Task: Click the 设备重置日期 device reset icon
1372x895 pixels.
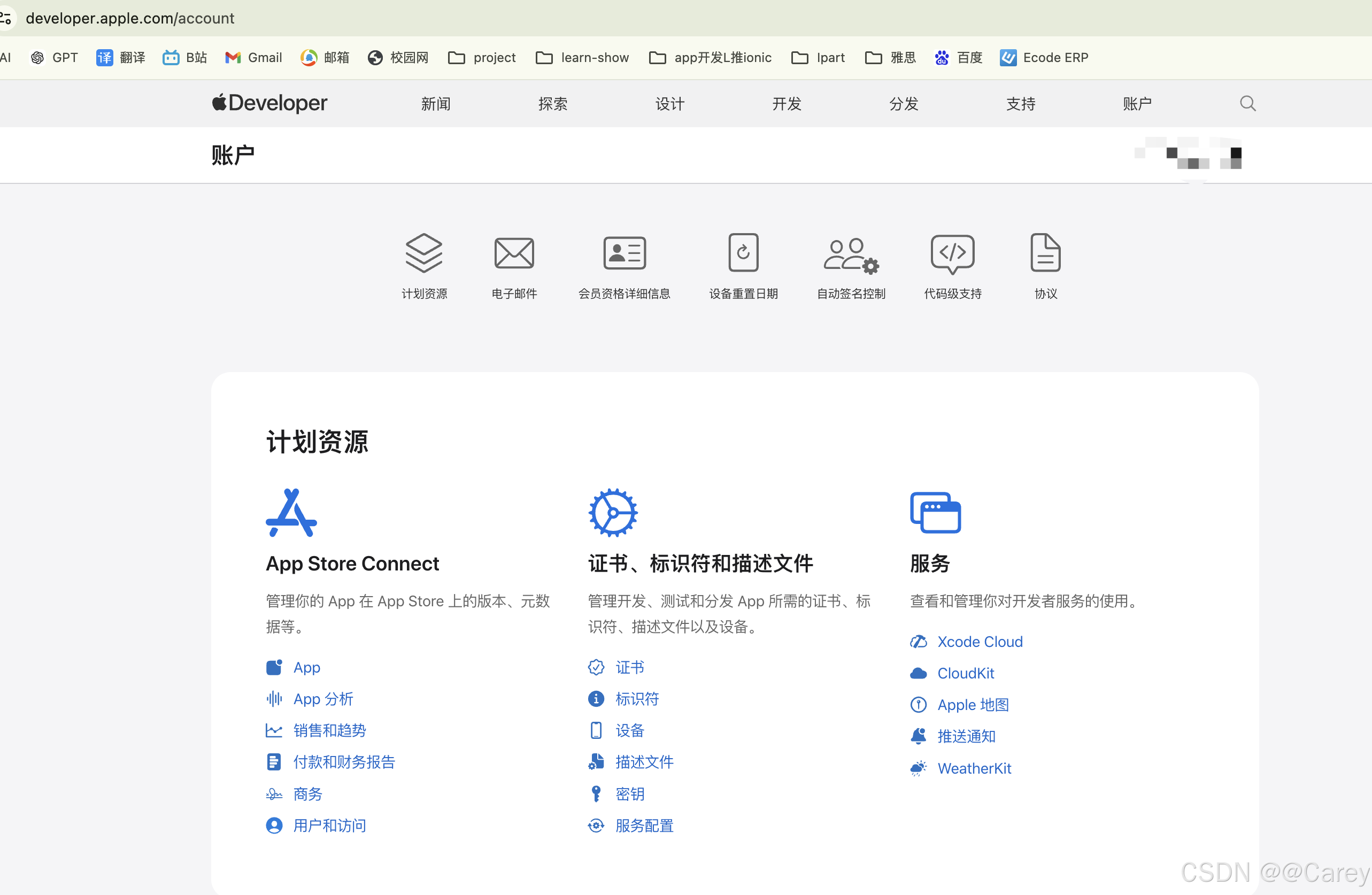Action: [x=743, y=253]
